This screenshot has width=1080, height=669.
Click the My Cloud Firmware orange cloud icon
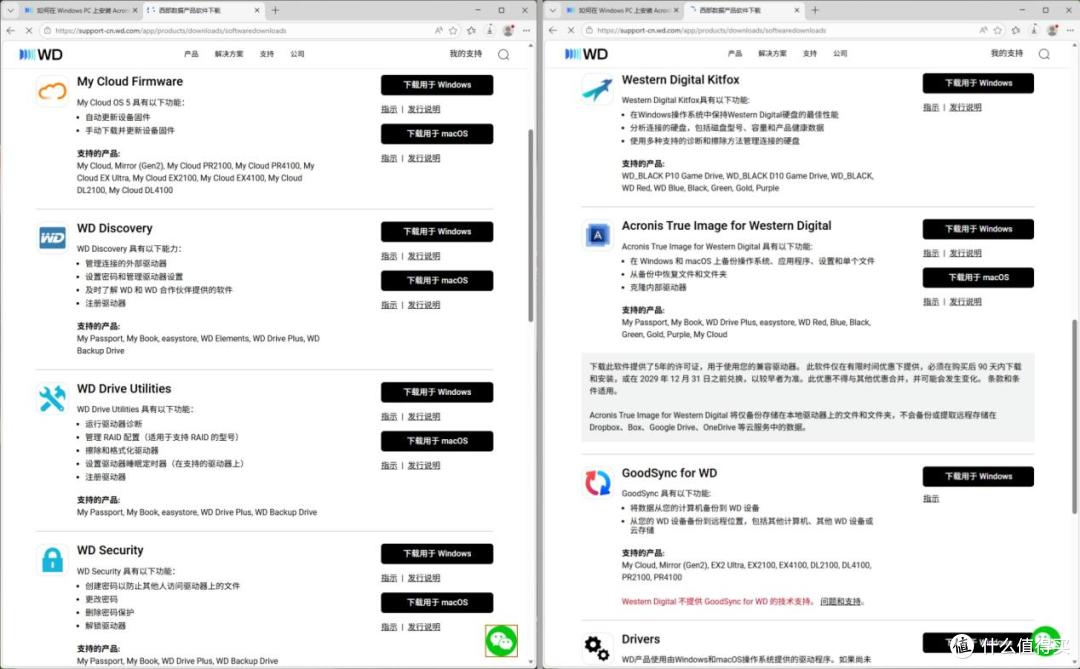point(52,90)
